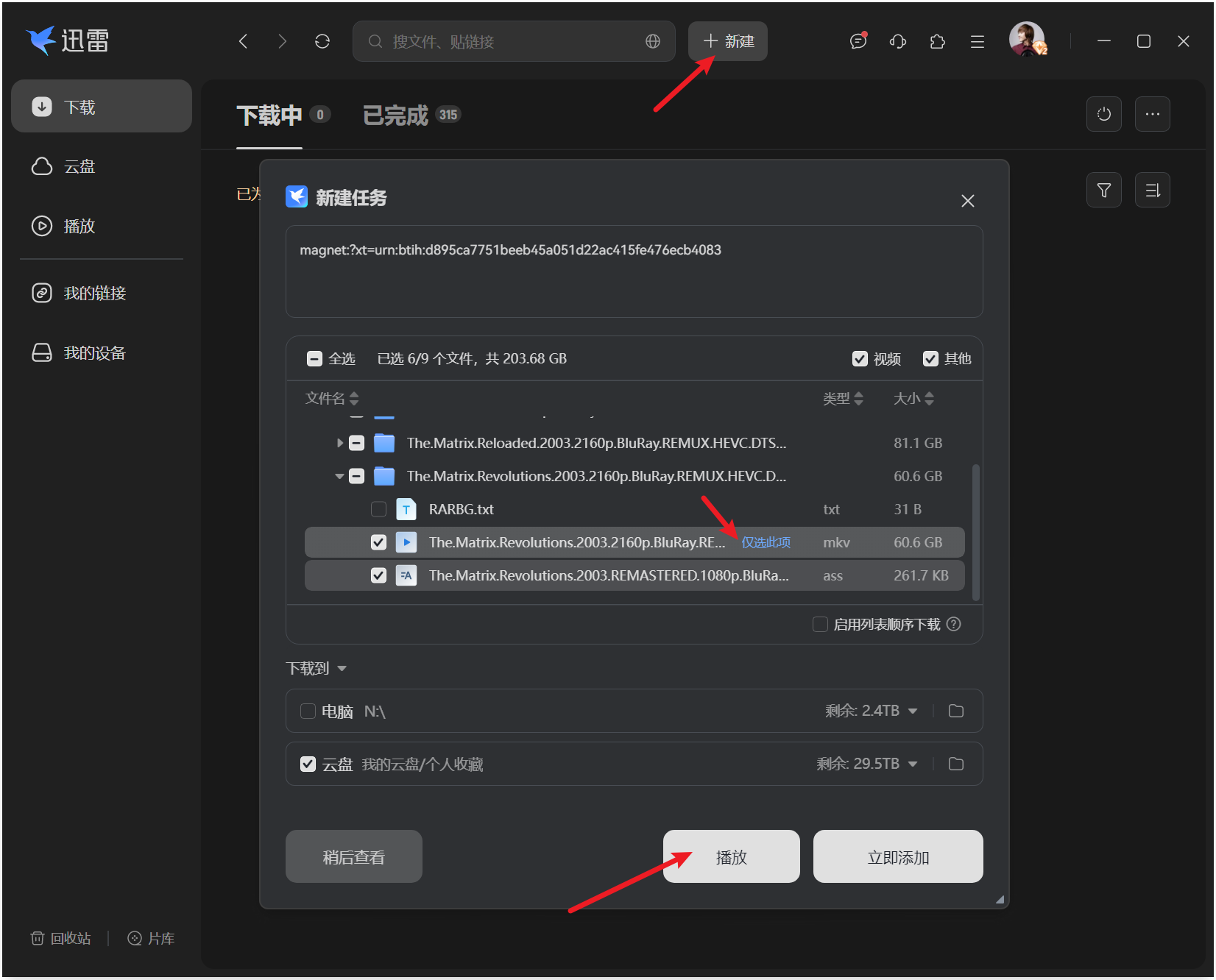This screenshot has height=980, width=1216.
Task: Open the plugins puzzle icon
Action: 938,41
